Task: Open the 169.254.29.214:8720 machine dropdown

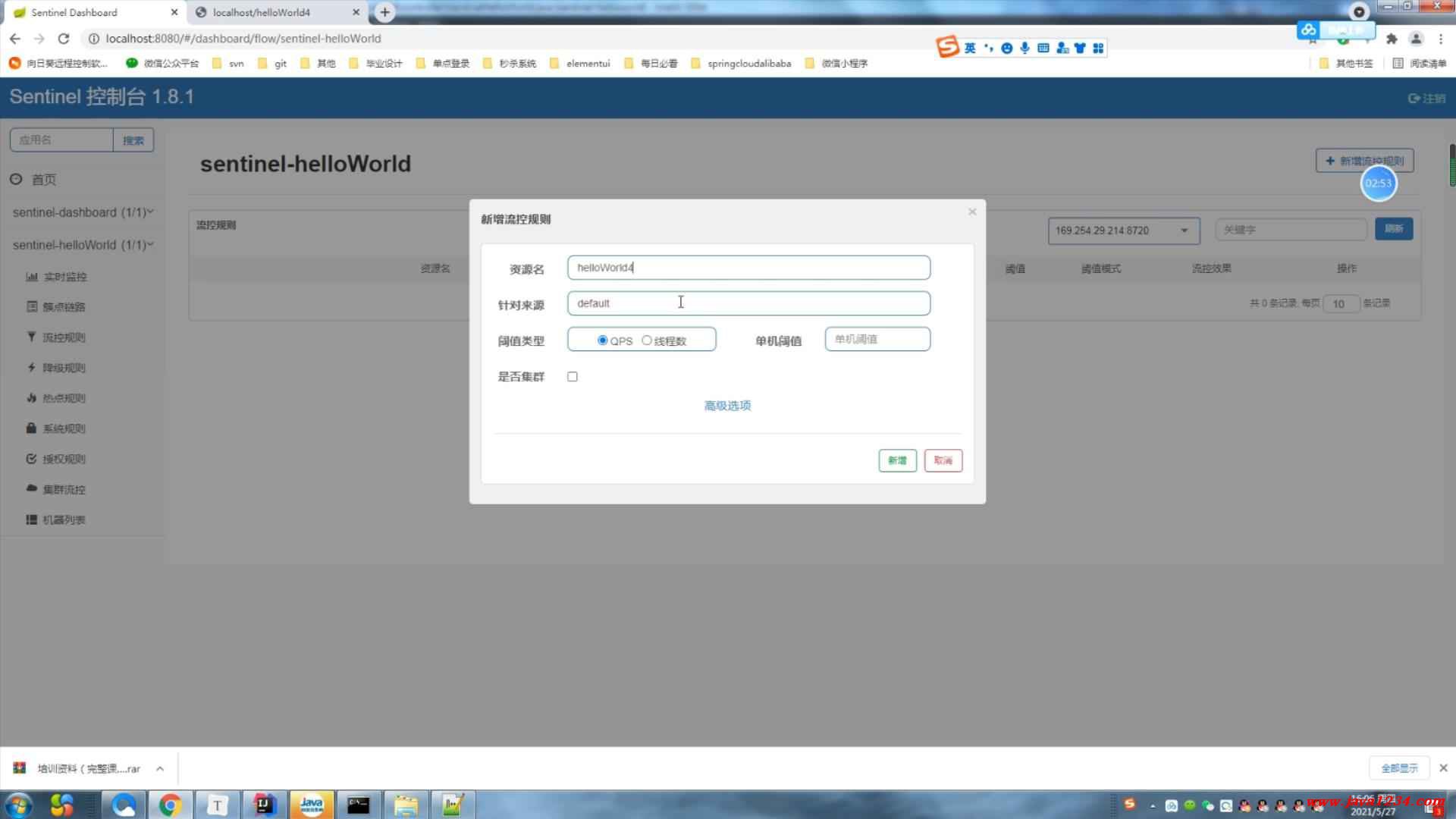Action: (1124, 231)
